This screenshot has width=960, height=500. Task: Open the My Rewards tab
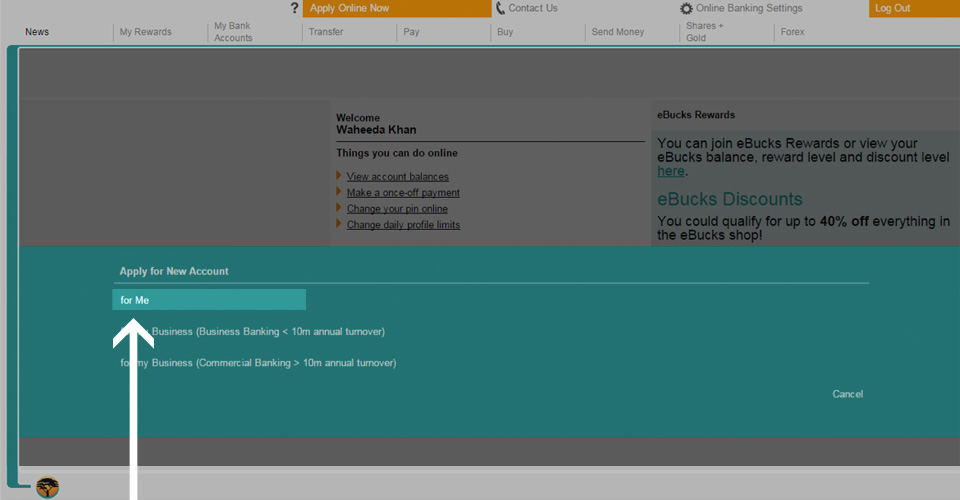pyautogui.click(x=146, y=32)
